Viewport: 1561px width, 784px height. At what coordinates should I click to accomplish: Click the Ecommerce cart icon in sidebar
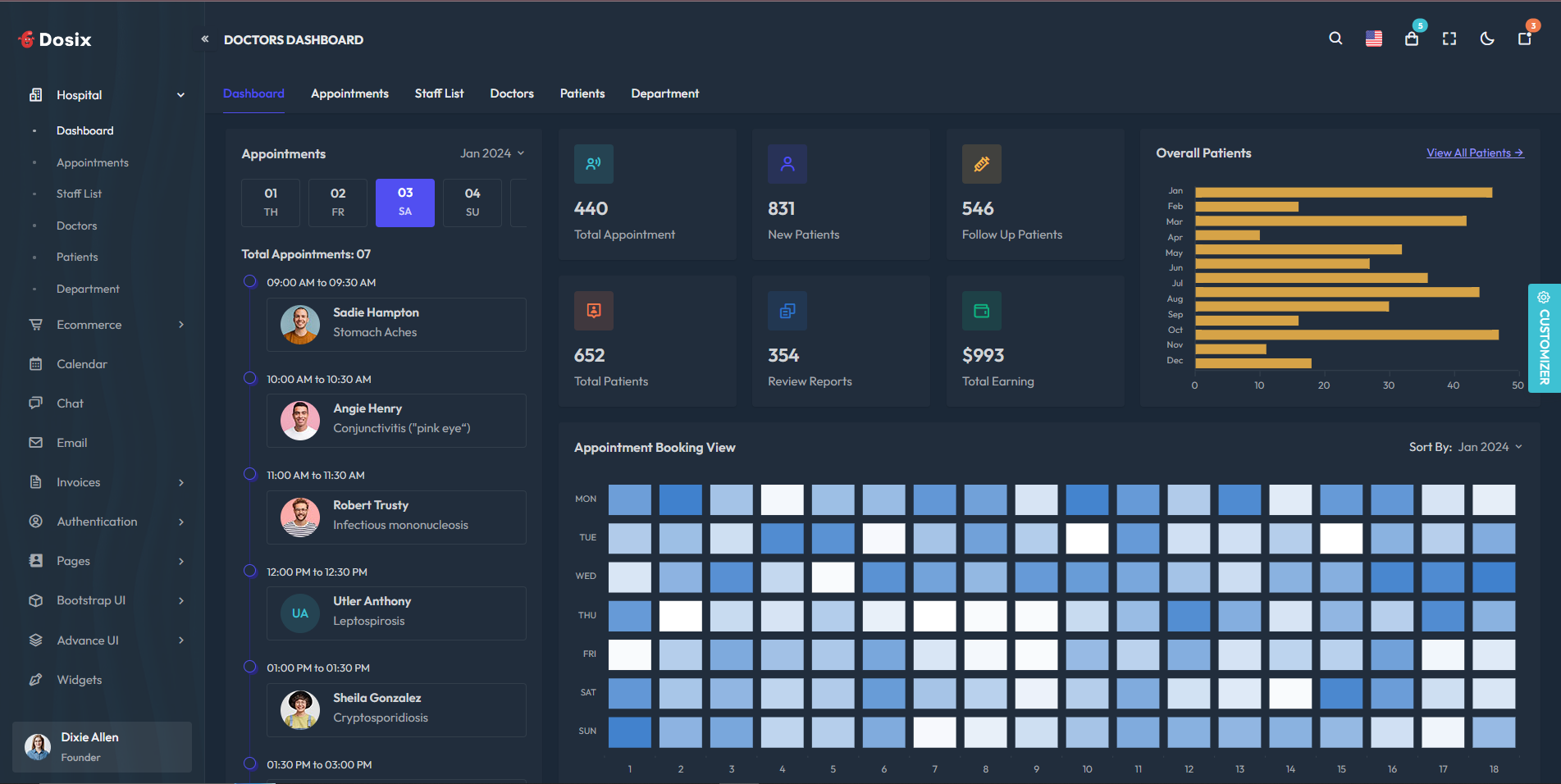(x=35, y=325)
